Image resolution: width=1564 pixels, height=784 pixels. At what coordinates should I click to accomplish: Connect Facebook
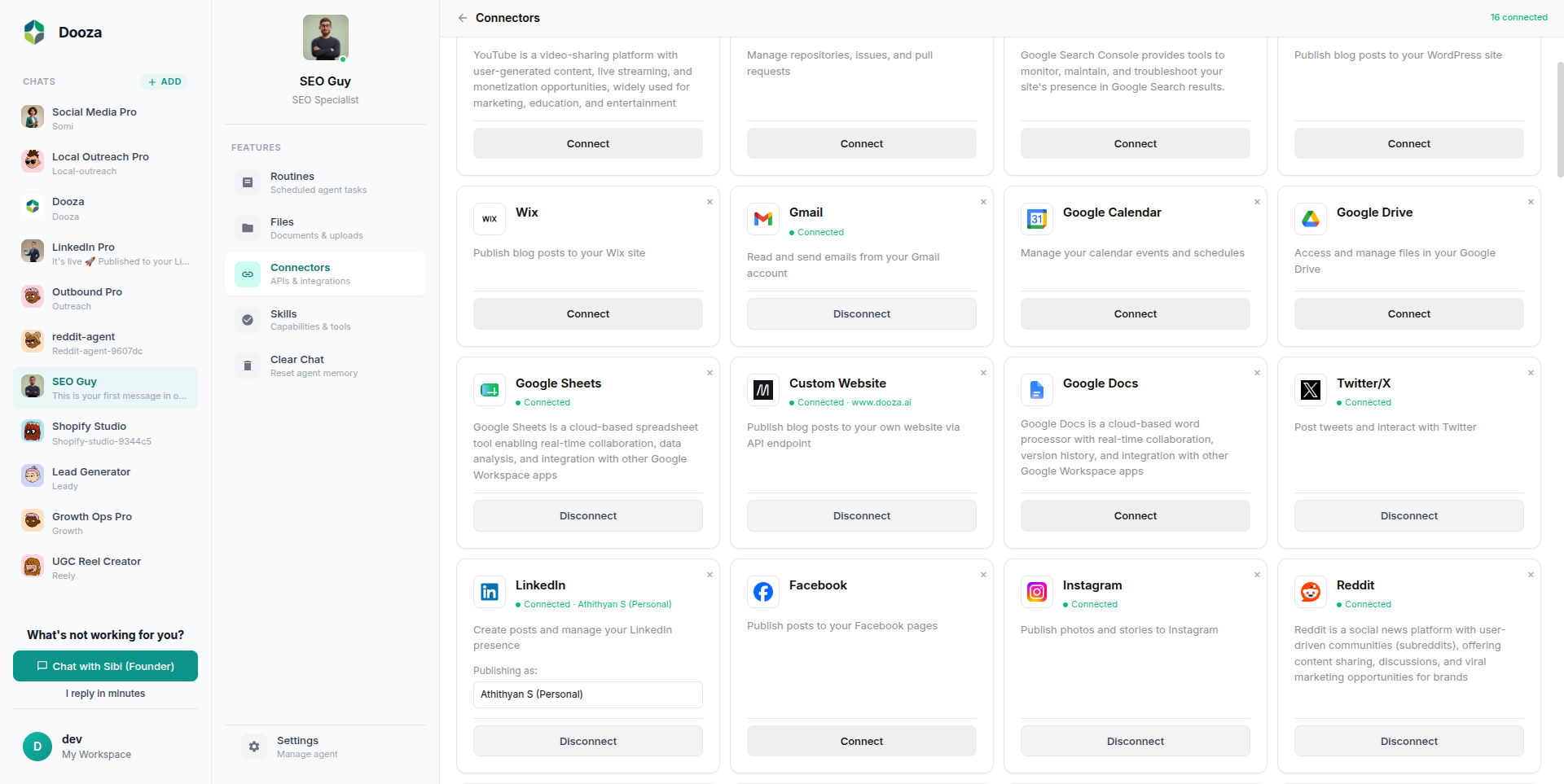point(862,741)
